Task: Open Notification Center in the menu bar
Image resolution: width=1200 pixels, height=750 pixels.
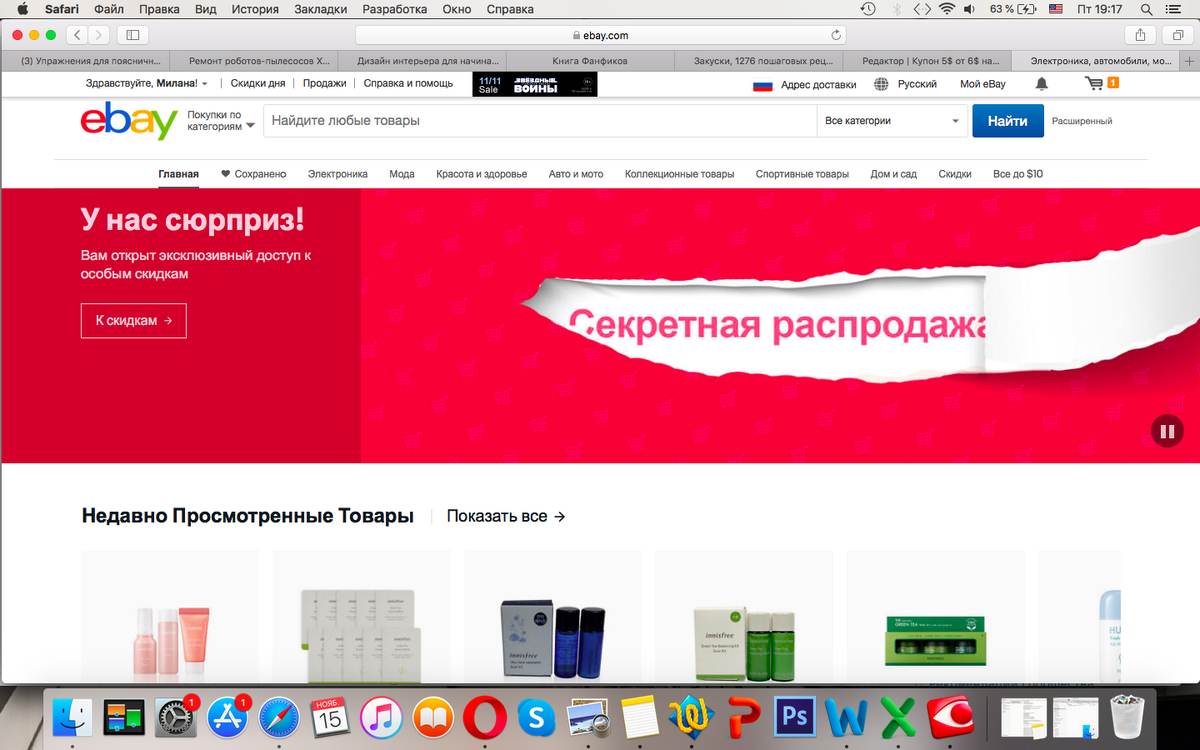Action: 1174,9
